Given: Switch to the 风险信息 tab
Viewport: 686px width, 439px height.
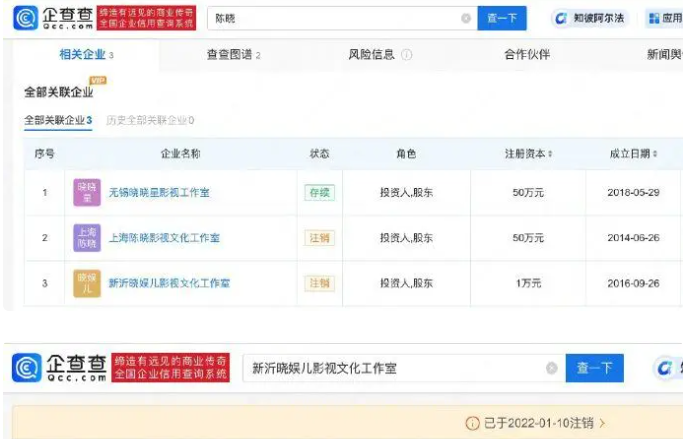Looking at the screenshot, I should pyautogui.click(x=371, y=55).
